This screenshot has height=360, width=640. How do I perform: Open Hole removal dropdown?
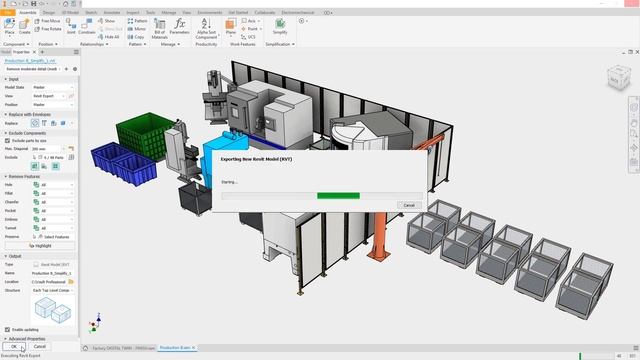[53, 185]
